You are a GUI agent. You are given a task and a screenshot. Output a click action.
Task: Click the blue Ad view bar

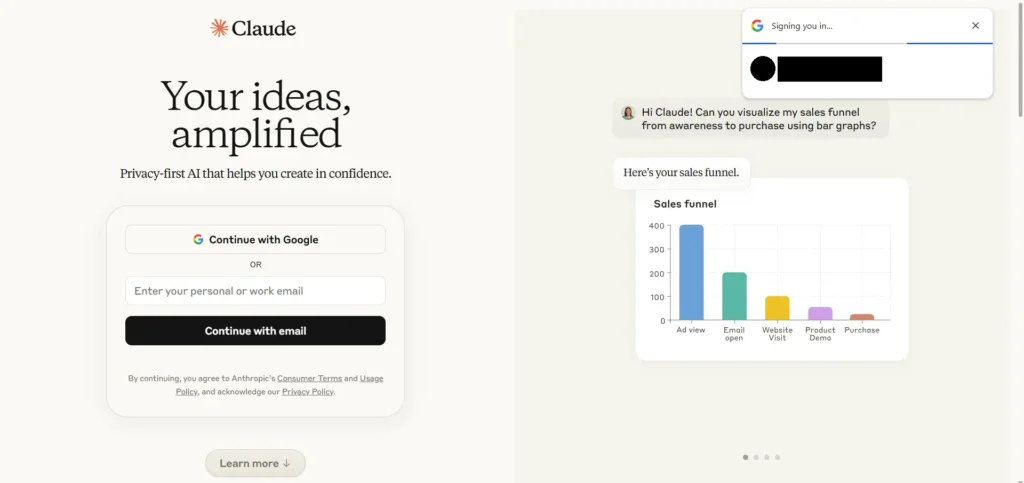691,273
